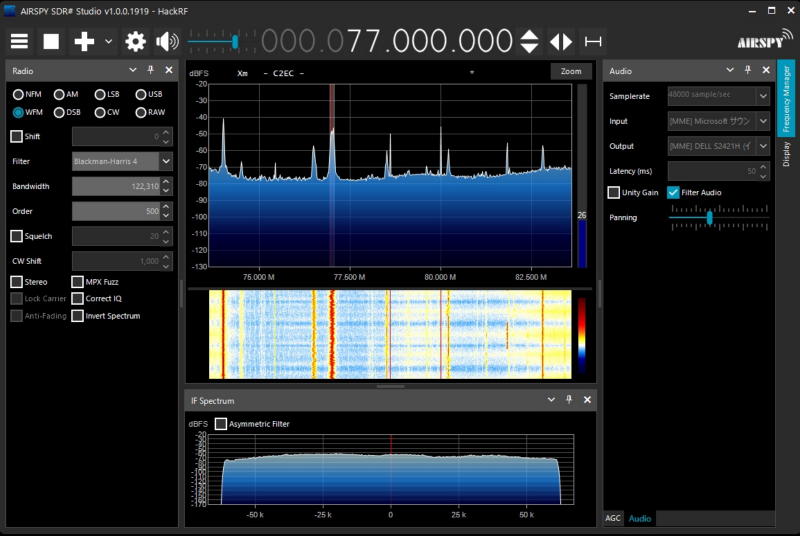
Task: Pin the Radio panel
Action: tap(151, 70)
